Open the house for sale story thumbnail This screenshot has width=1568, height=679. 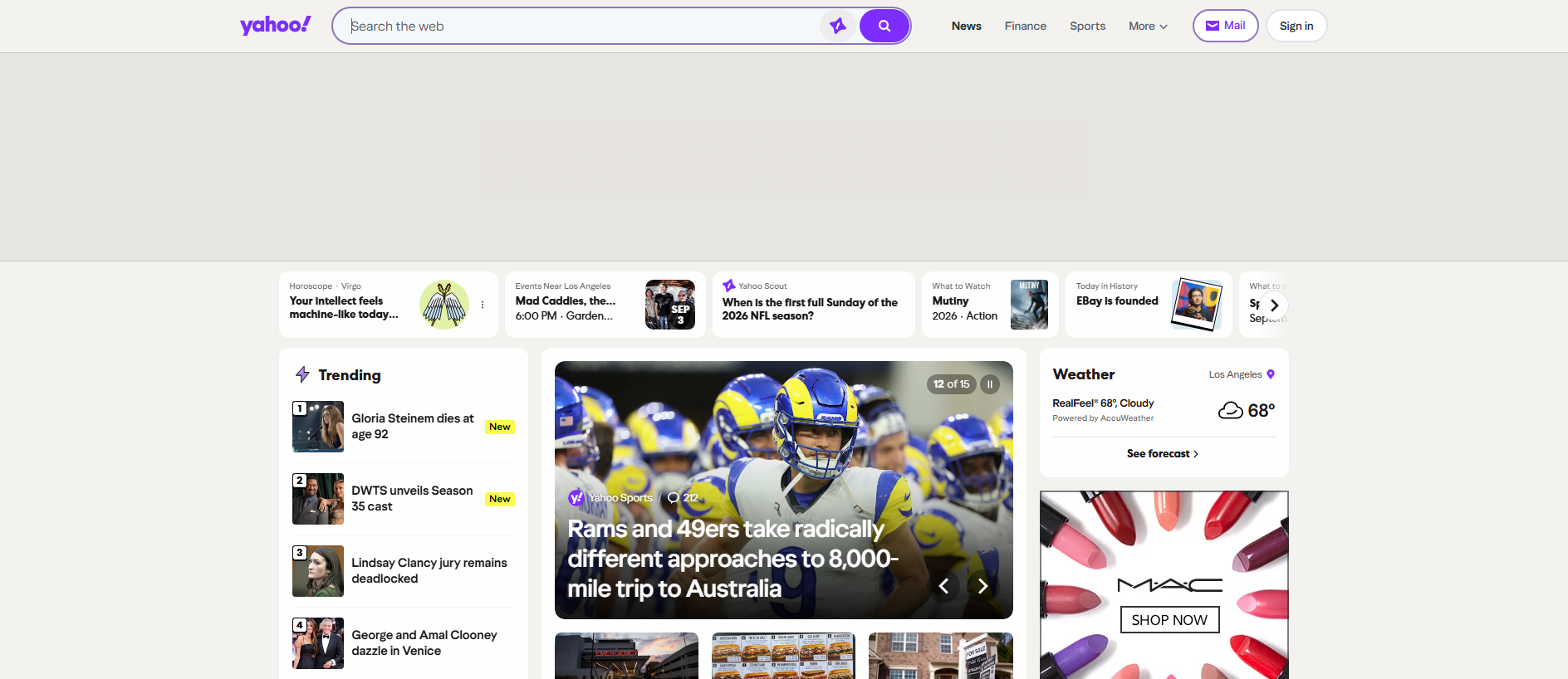pos(940,656)
